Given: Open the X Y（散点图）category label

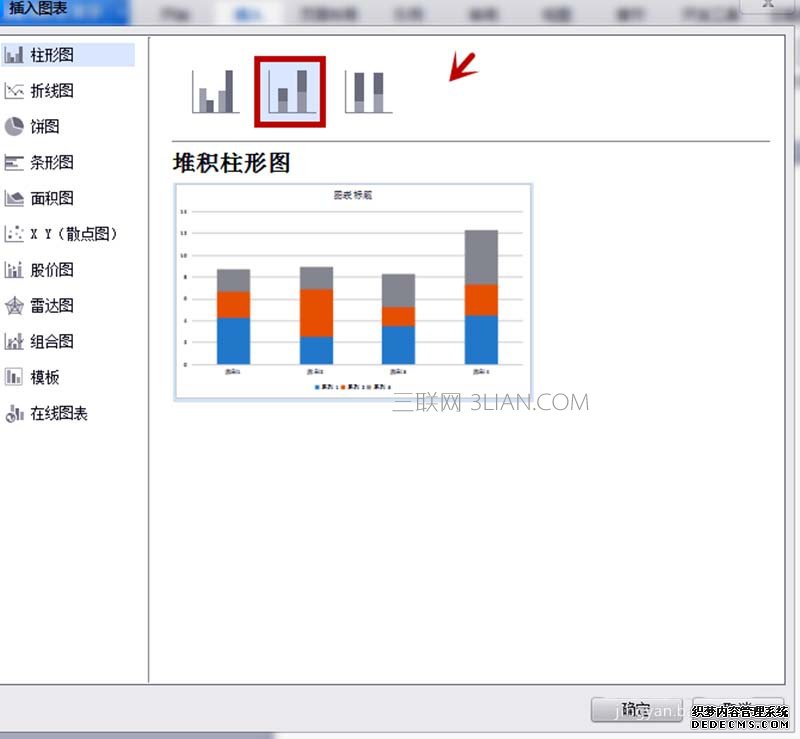Looking at the screenshot, I should [x=73, y=234].
